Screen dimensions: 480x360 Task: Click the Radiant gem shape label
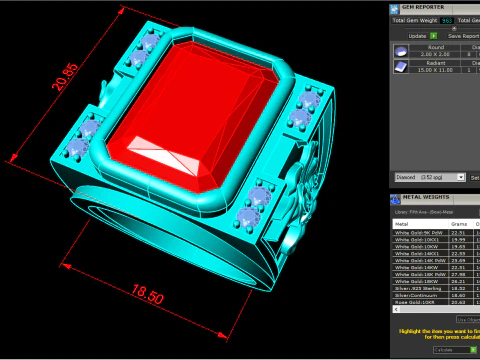[x=436, y=63]
